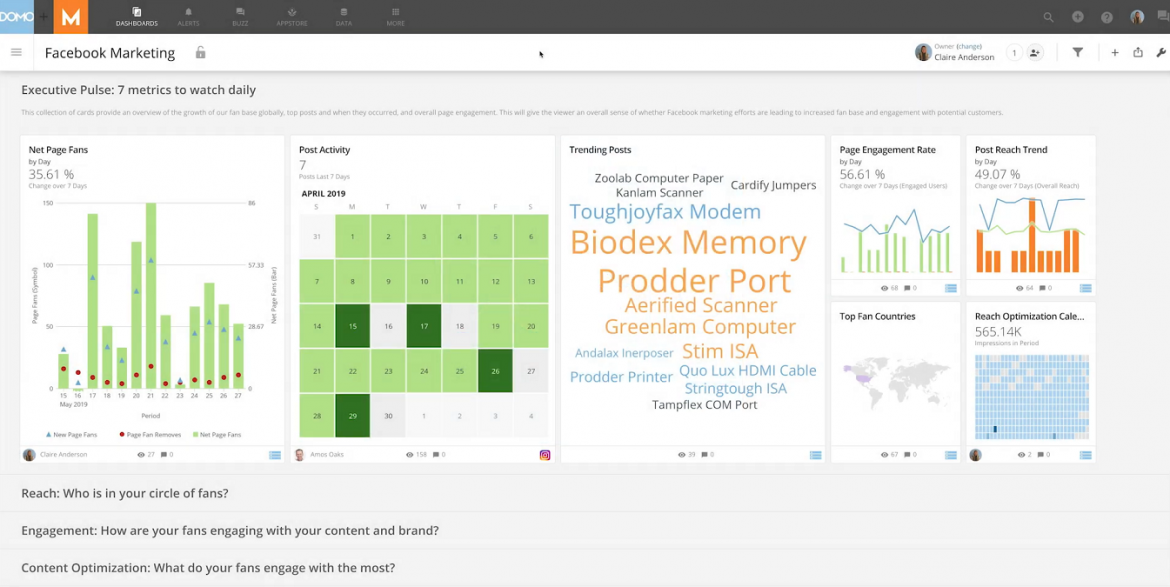The image size is (1170, 587).
Task: Switch to the Alerts navigation tab
Action: (x=188, y=16)
